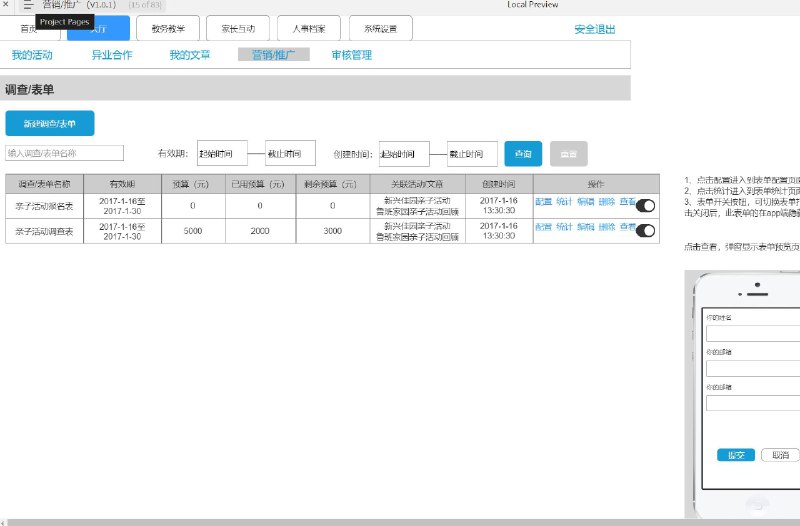The image size is (800, 526).
Task: Switch to 审核管理 sub-tab
Action: (352, 55)
